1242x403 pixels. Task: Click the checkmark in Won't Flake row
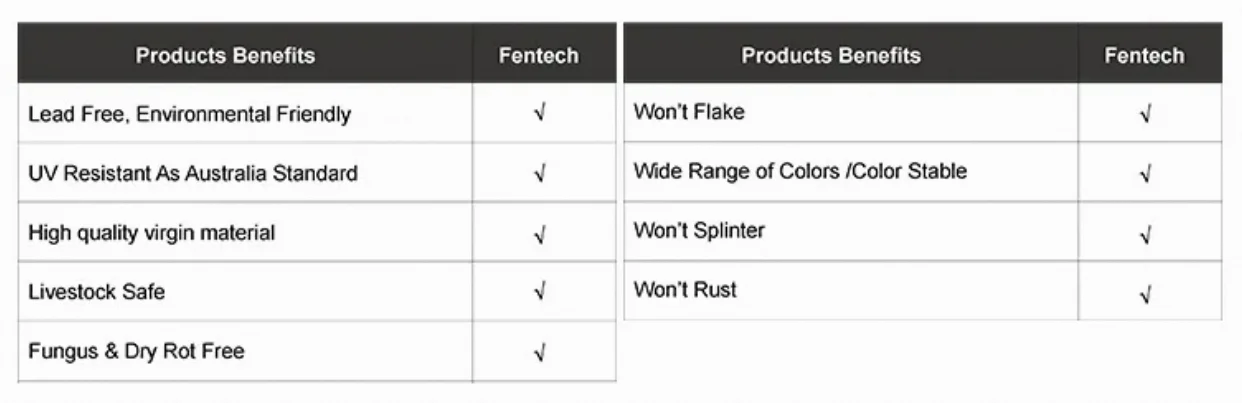click(1146, 115)
